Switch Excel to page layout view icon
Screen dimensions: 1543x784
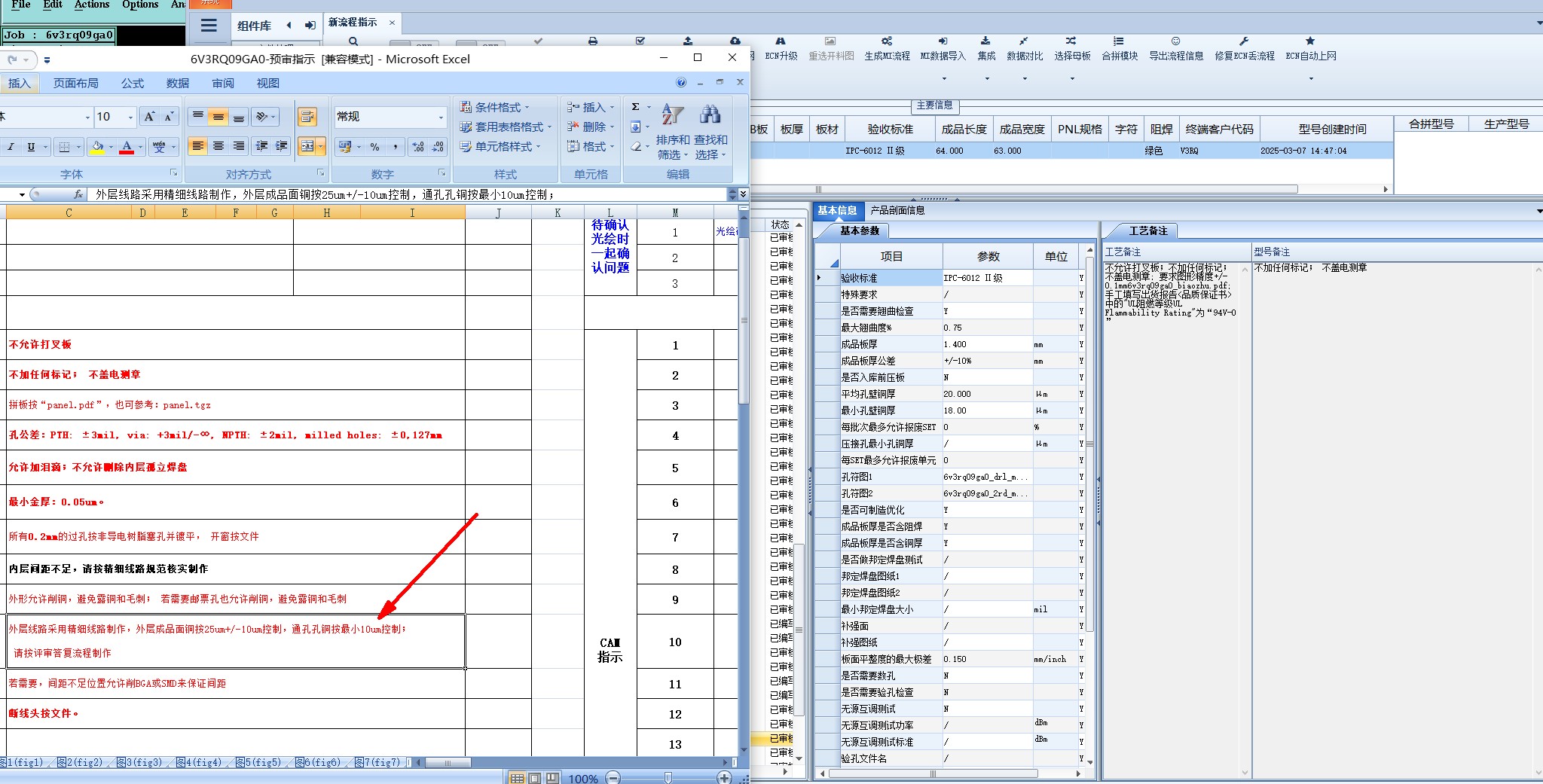coord(534,778)
